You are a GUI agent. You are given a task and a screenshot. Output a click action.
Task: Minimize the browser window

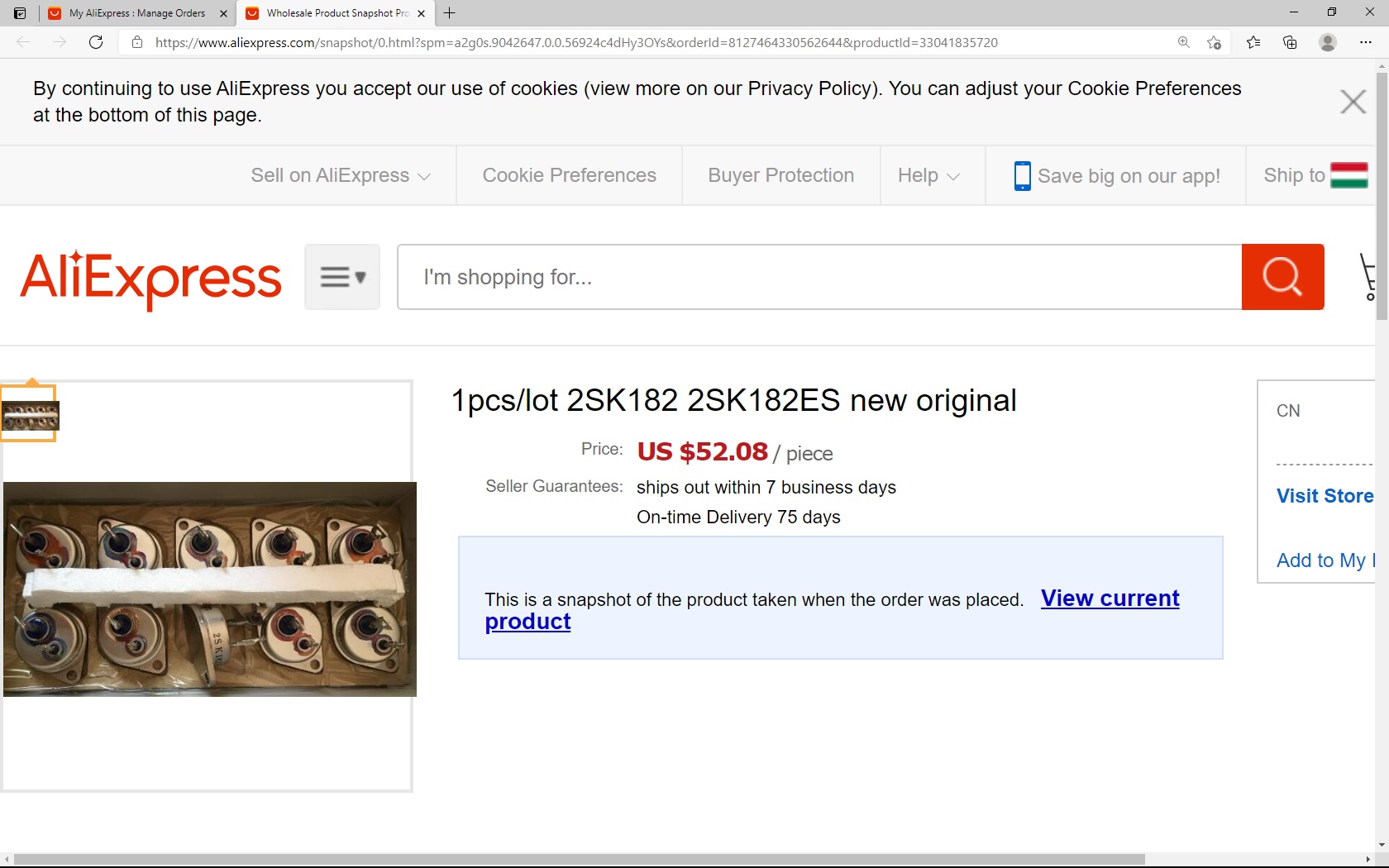(x=1294, y=12)
